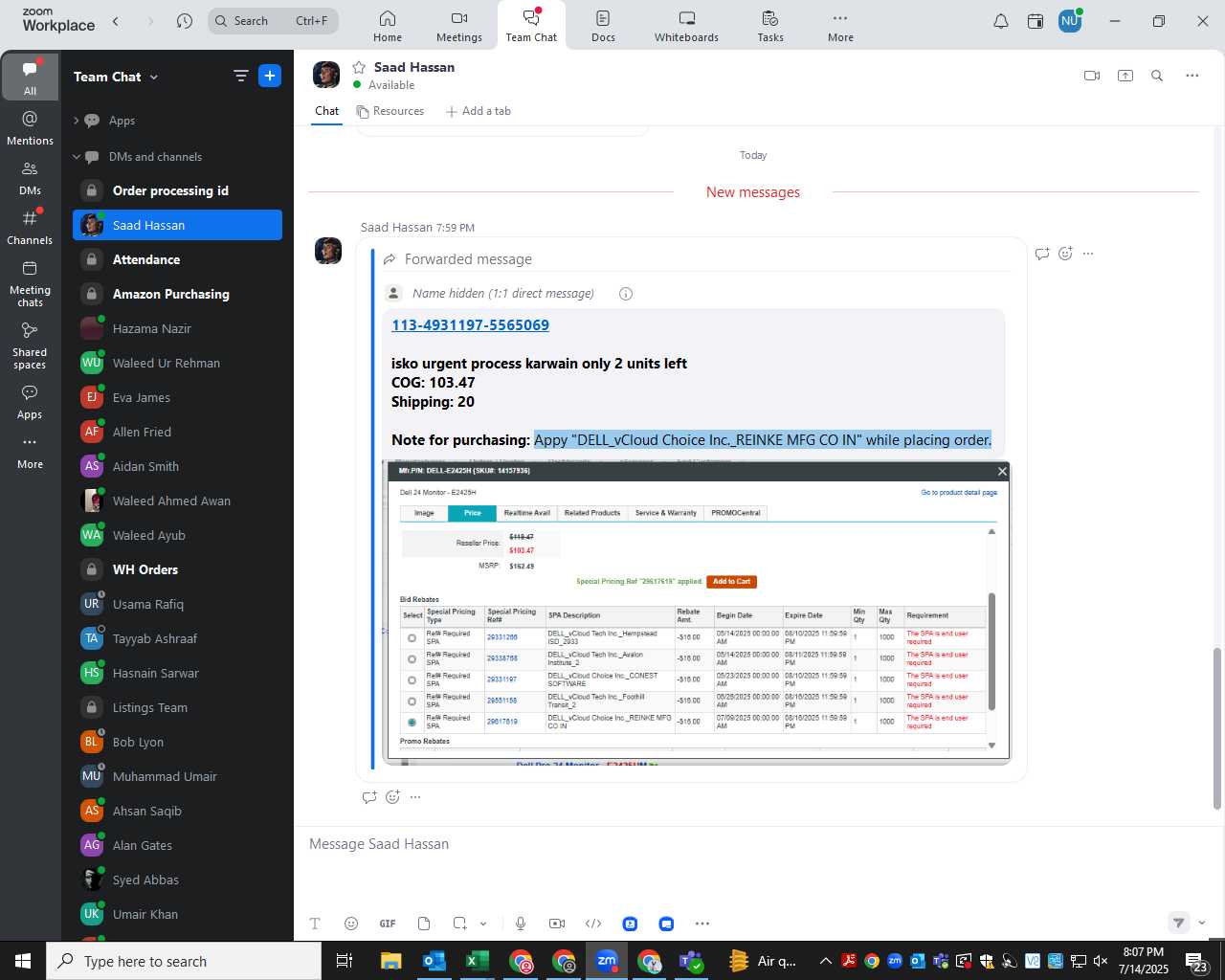
Task: Switch to the Resources tab in chat
Action: pyautogui.click(x=390, y=111)
